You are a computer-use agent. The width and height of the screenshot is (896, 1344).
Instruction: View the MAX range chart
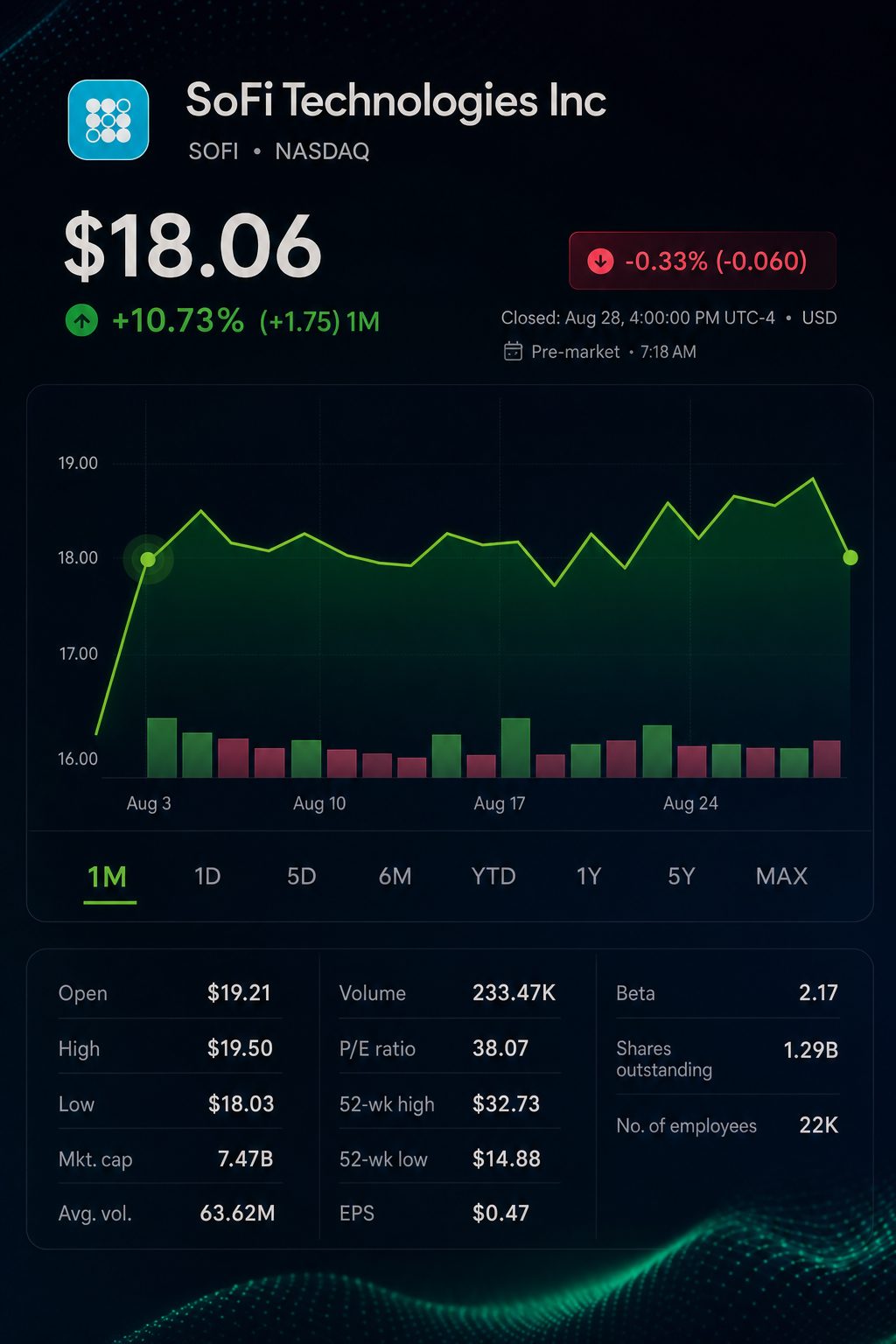[781, 876]
